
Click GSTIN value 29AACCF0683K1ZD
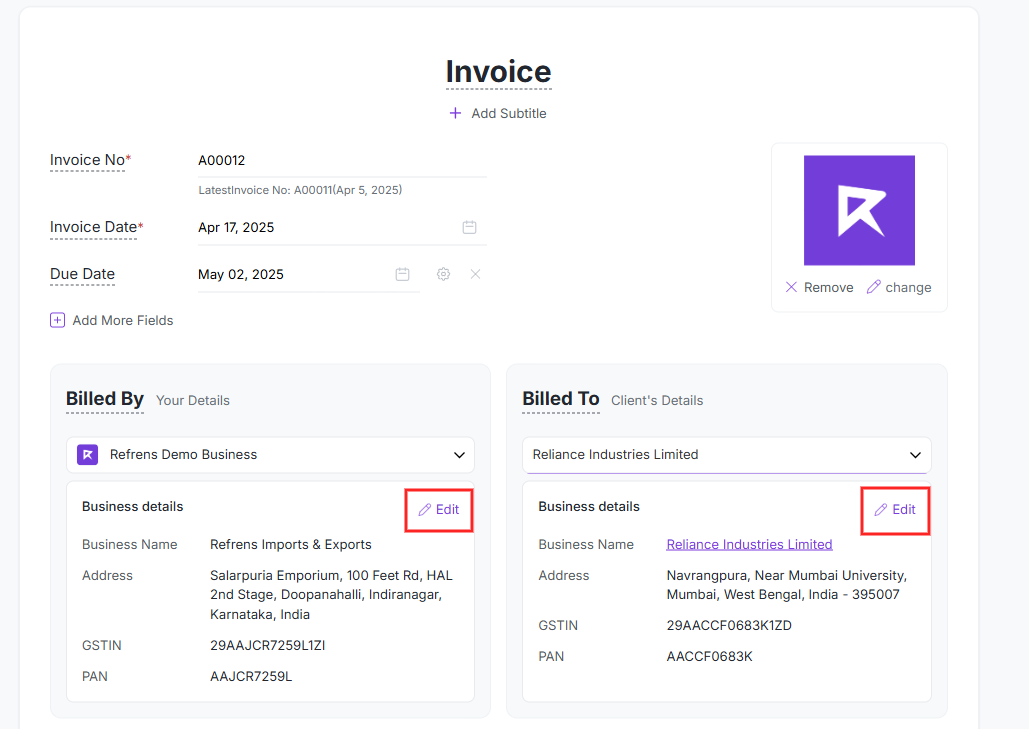pos(729,625)
